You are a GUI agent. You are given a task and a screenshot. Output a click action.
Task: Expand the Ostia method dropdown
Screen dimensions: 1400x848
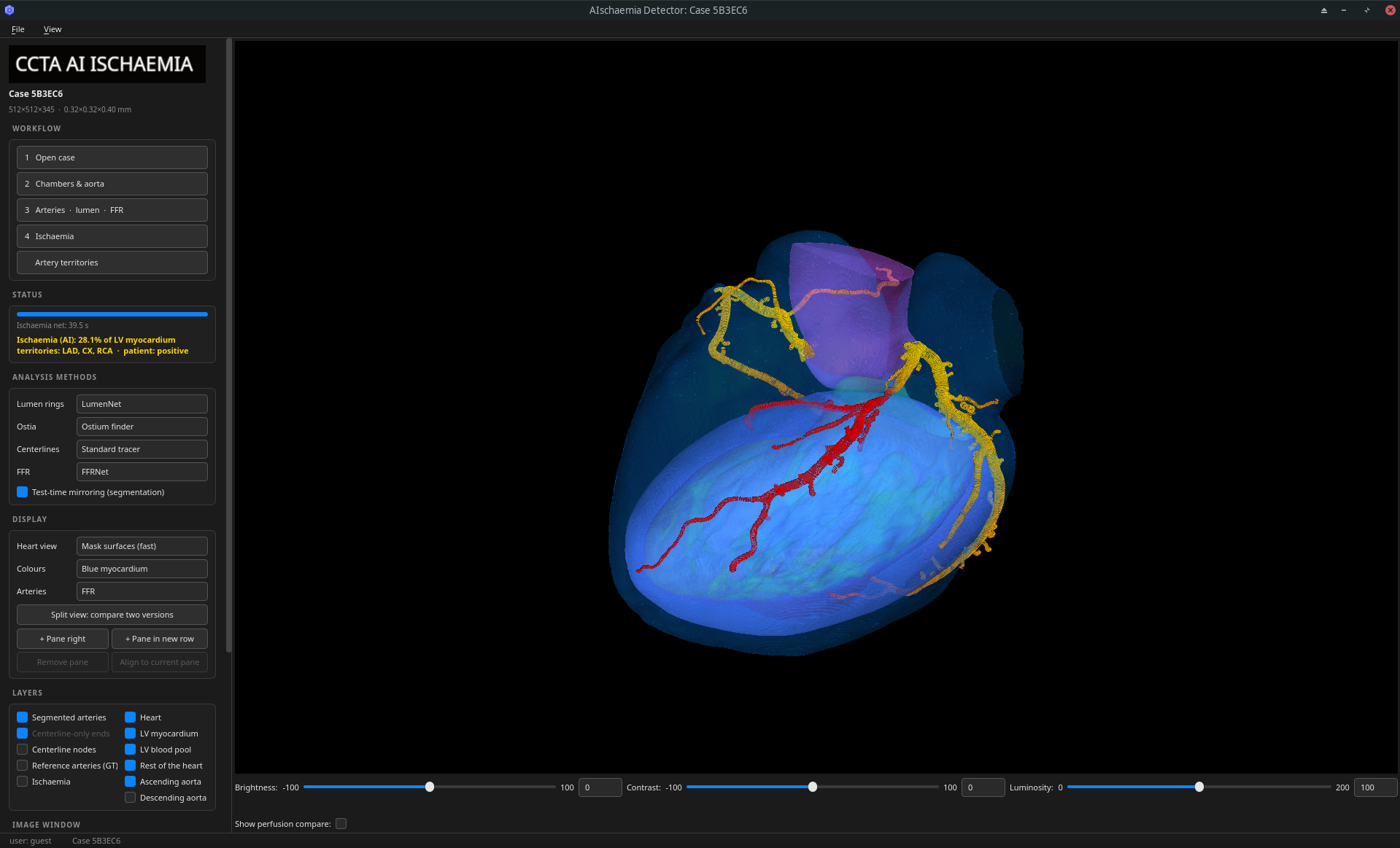(142, 427)
